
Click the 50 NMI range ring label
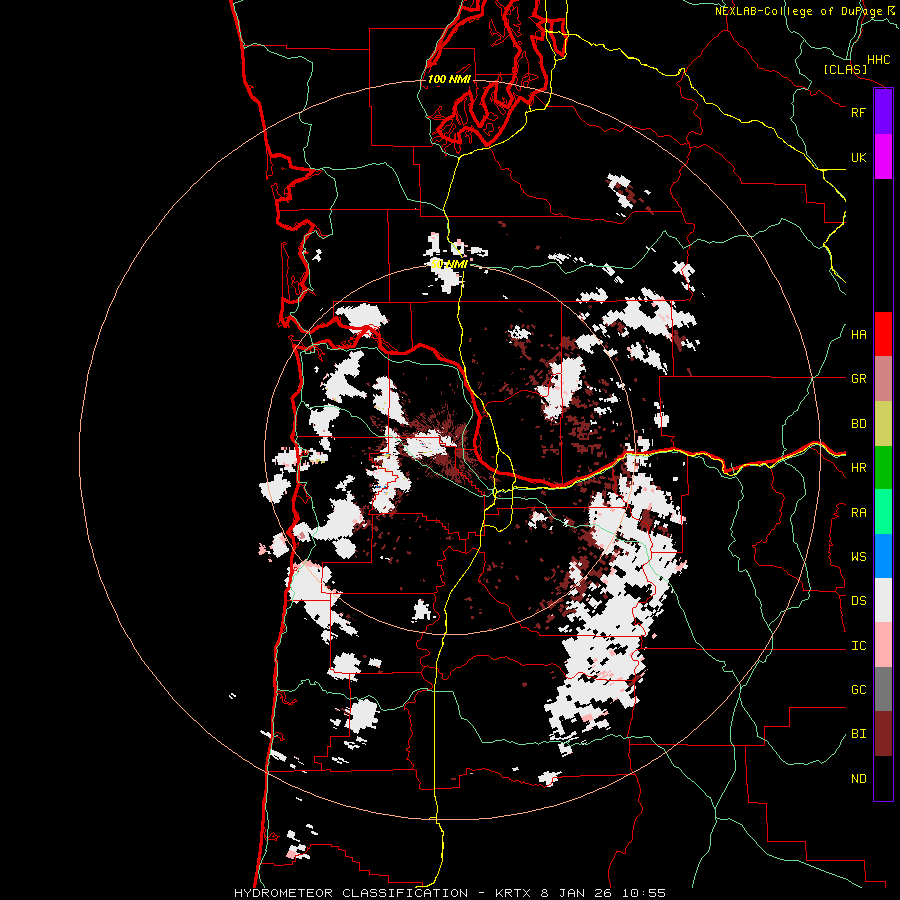click(449, 264)
